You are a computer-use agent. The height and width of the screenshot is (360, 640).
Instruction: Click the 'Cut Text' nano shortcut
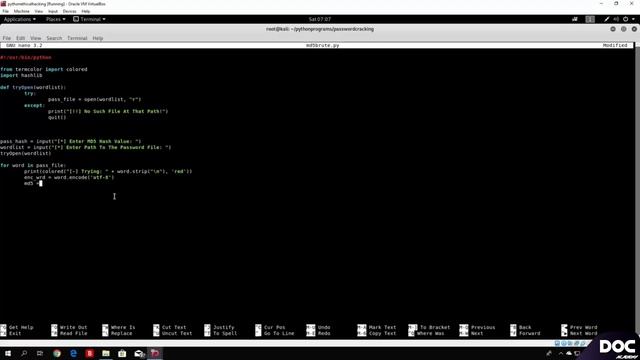169,327
